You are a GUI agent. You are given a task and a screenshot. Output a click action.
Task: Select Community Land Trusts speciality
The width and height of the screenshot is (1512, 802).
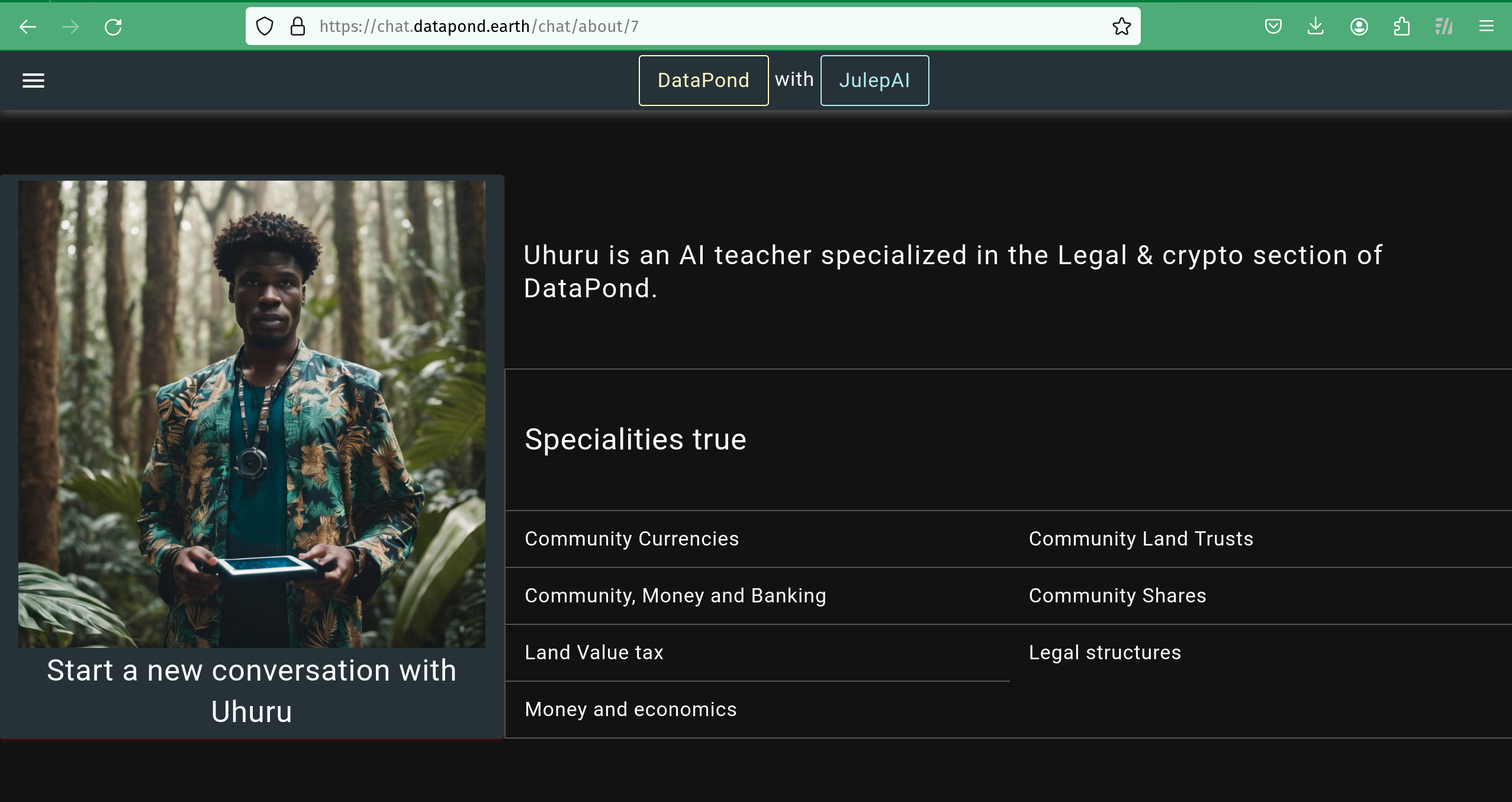pyautogui.click(x=1141, y=539)
